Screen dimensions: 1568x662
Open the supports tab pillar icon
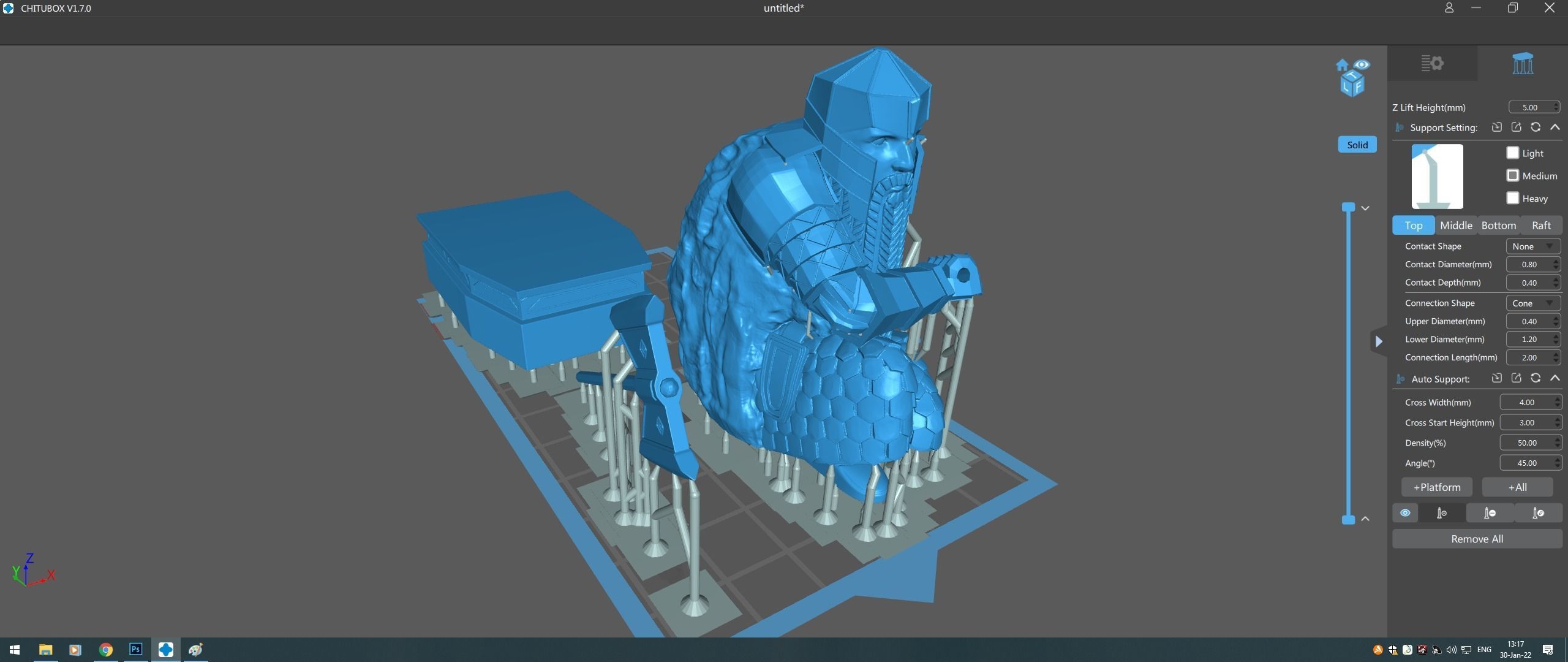coord(1522,63)
